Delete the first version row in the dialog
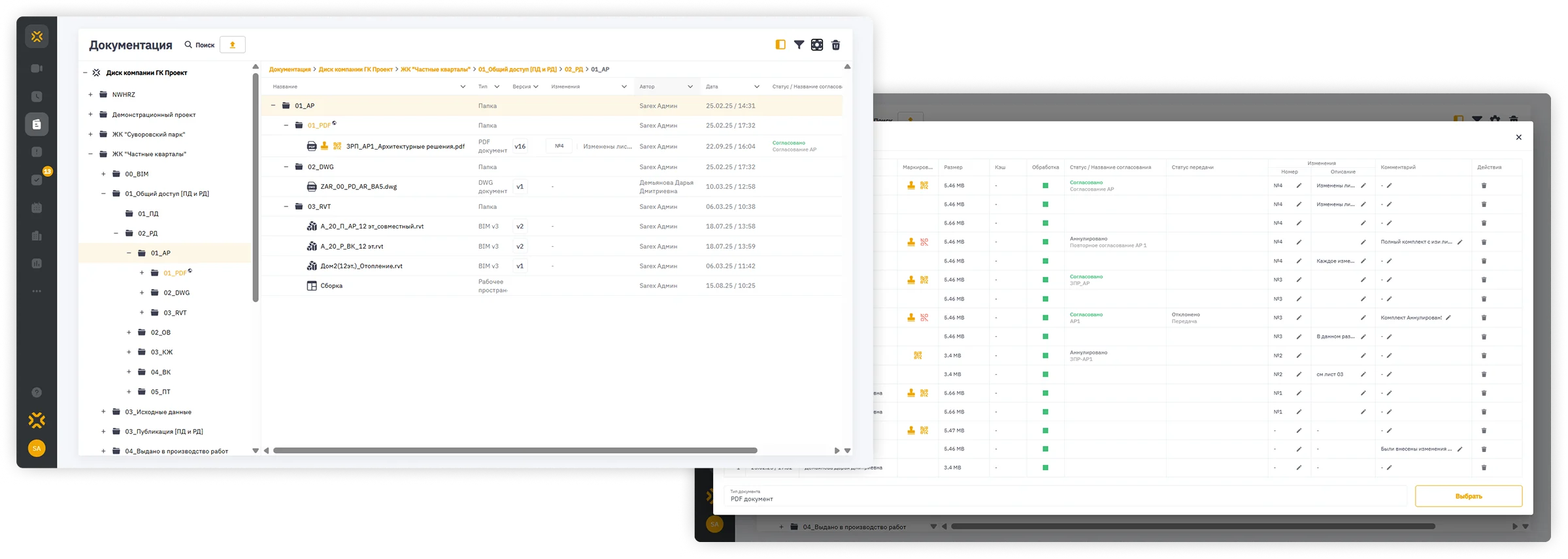This screenshot has height=559, width=1568. (x=1484, y=185)
